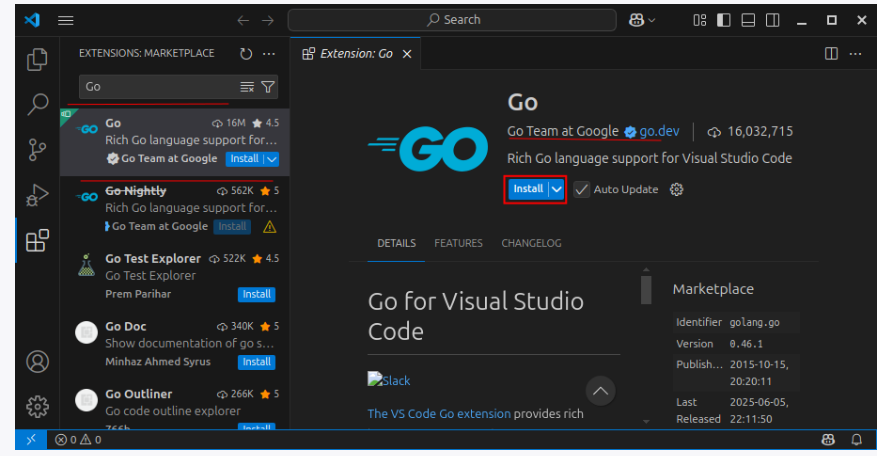Toggle the Auto Update checkbox
The image size is (877, 456).
pos(581,190)
